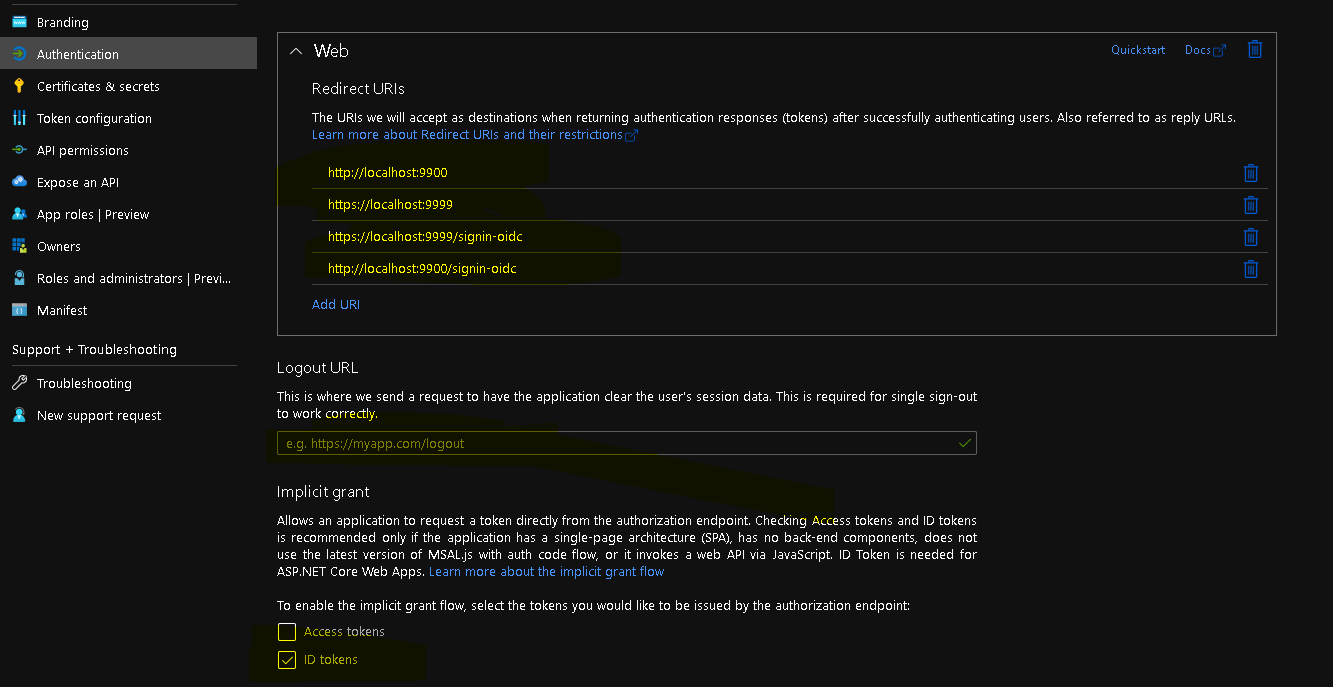Delete the https://localhost:9999 redirect URI
This screenshot has width=1333, height=687.
(x=1250, y=205)
